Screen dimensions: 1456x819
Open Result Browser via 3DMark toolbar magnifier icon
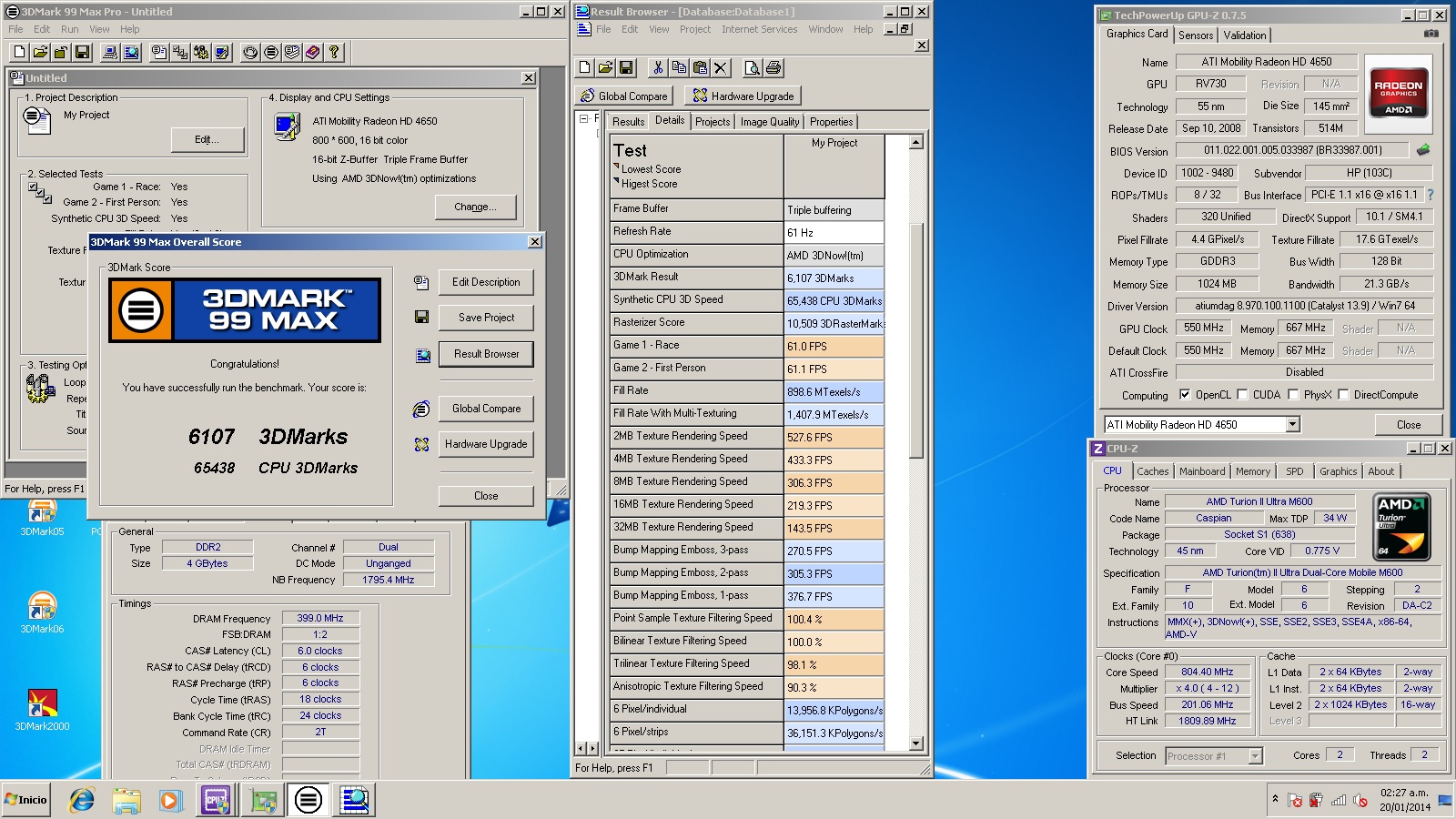pyautogui.click(x=131, y=53)
